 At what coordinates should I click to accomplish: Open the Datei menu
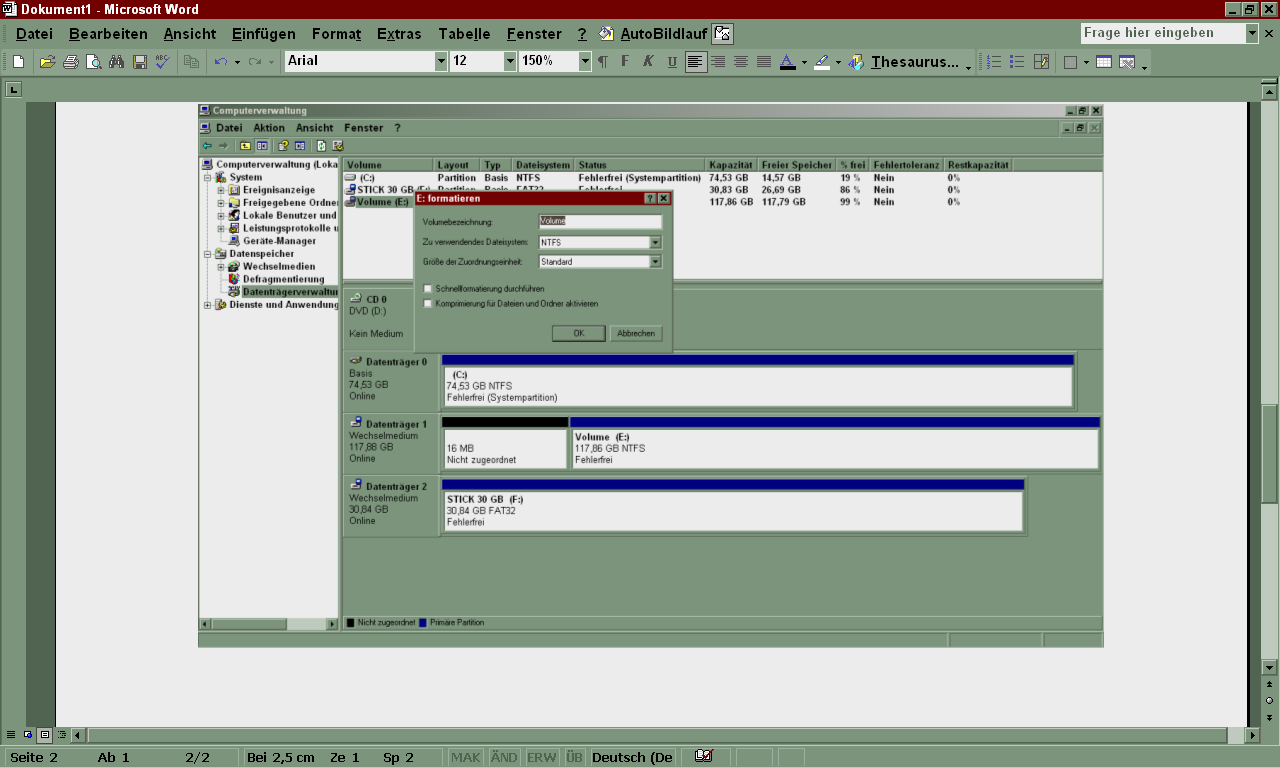tap(34, 33)
